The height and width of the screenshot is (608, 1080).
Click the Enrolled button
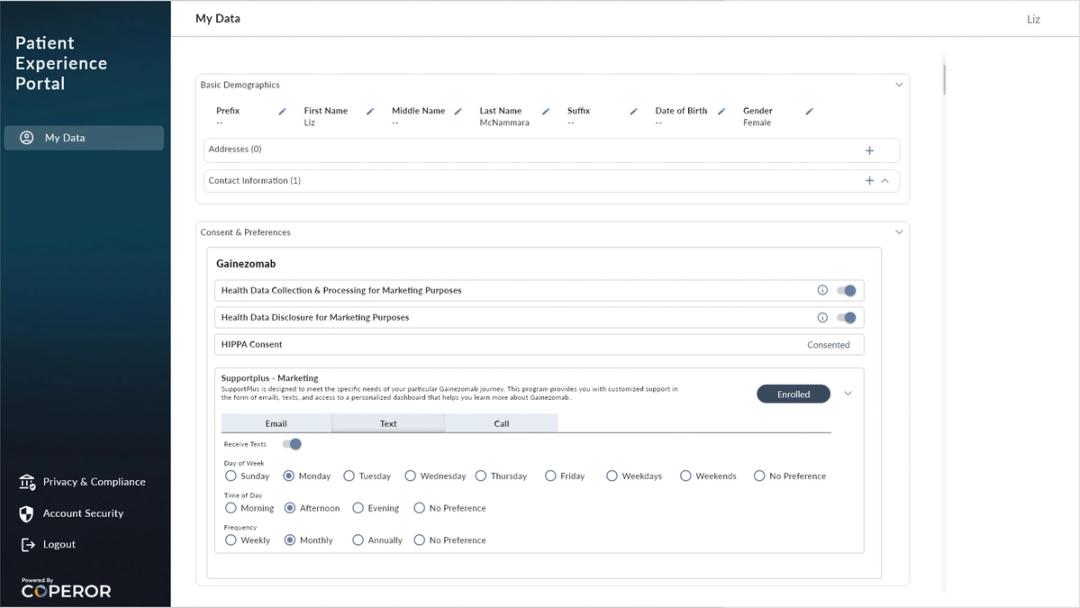click(x=793, y=393)
